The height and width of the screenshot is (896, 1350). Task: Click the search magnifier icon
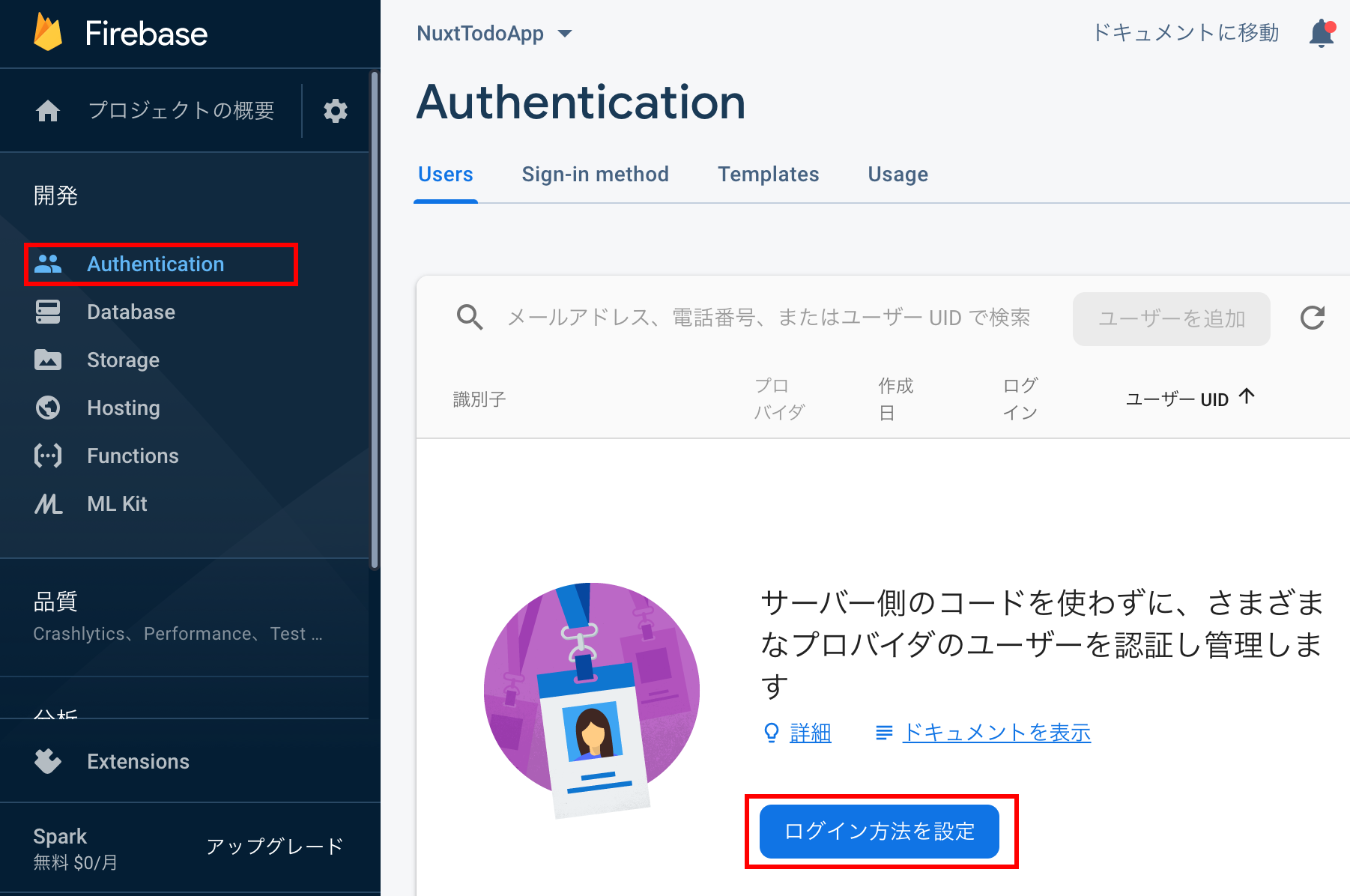coord(470,318)
